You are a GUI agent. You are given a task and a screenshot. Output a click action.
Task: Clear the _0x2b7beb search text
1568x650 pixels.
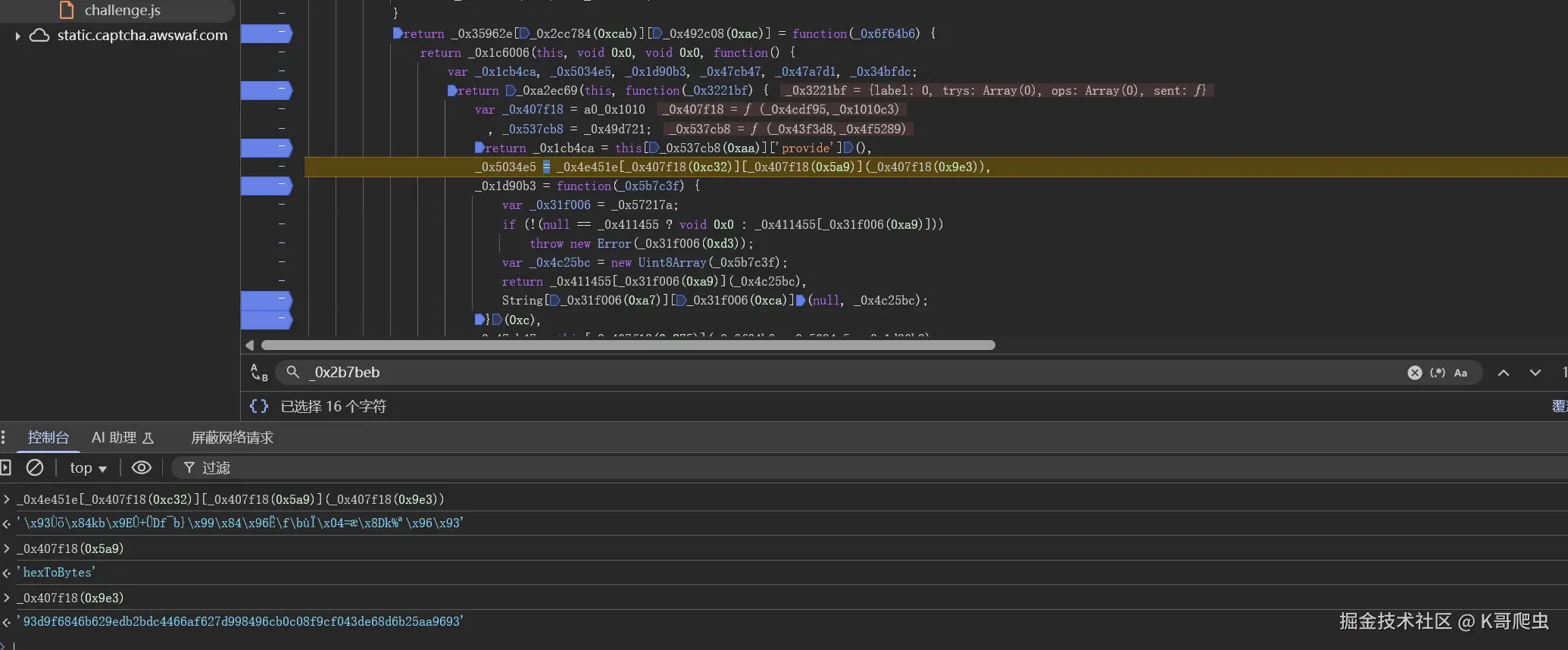(1414, 373)
